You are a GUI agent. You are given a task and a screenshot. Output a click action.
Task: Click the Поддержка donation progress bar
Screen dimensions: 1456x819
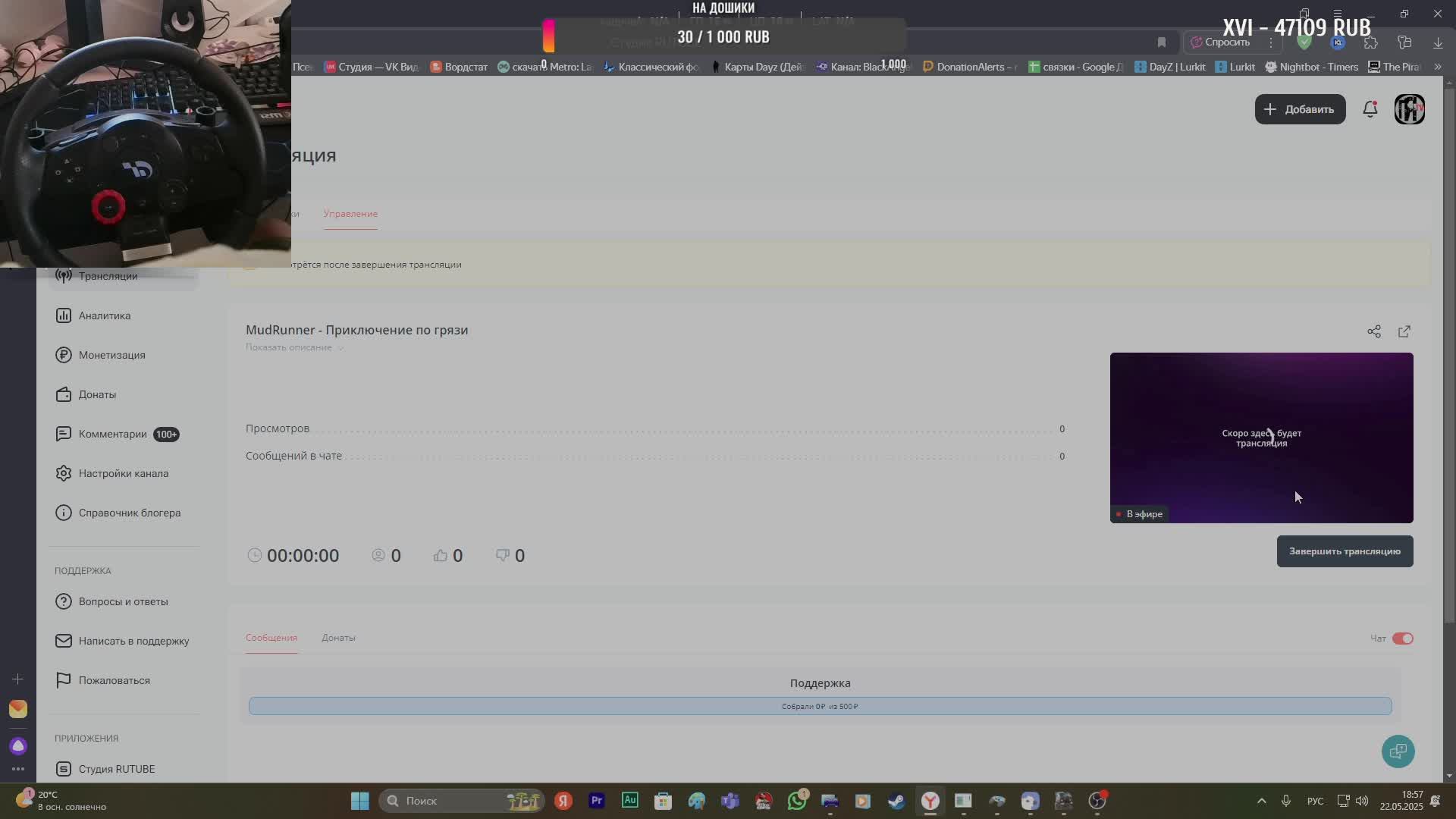point(820,706)
